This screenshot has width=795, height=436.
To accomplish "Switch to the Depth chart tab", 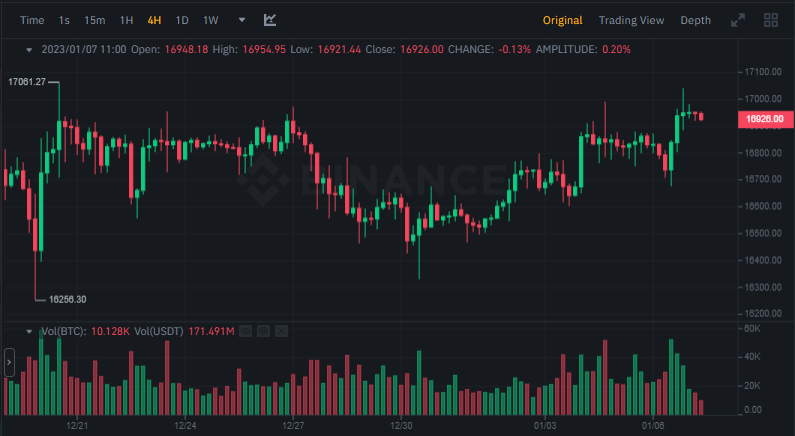I will point(696,20).
